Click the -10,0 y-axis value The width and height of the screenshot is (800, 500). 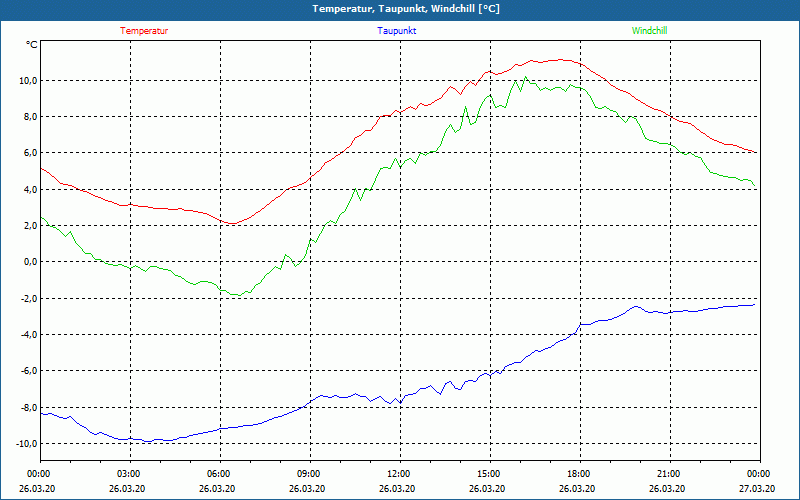(27, 444)
